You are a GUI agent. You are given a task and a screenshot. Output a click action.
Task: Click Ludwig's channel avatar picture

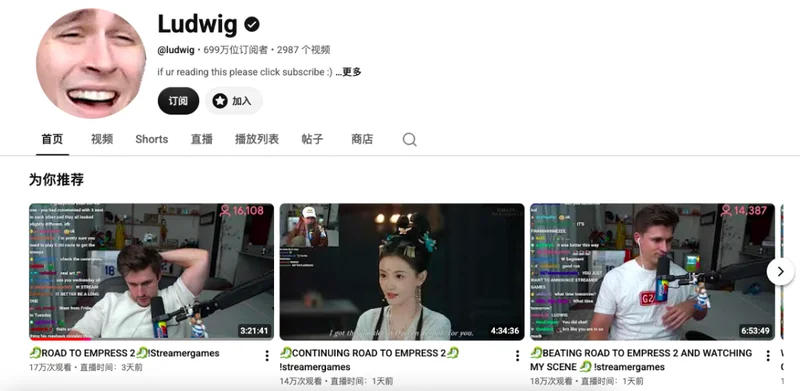[91, 63]
